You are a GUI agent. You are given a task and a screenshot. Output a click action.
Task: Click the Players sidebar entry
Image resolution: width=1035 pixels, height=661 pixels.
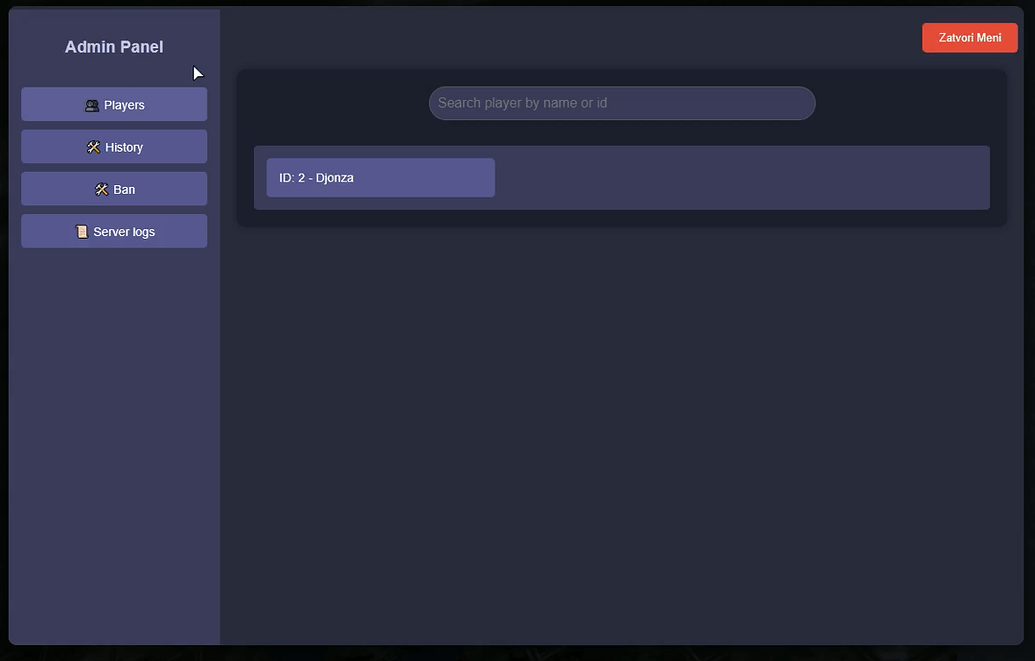pos(114,104)
